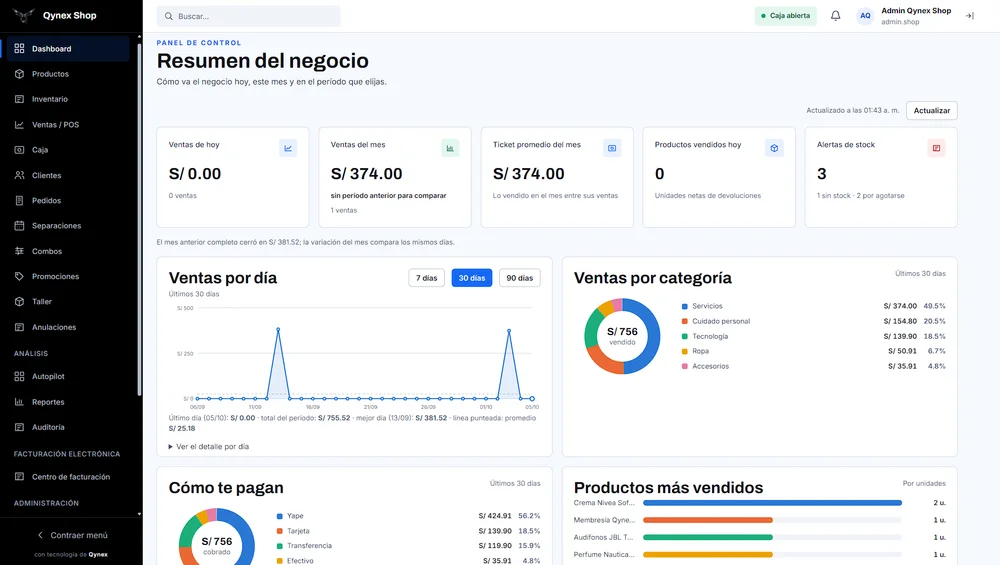Image resolution: width=1000 pixels, height=565 pixels.
Task: Click the logout arrow icon
Action: click(969, 16)
